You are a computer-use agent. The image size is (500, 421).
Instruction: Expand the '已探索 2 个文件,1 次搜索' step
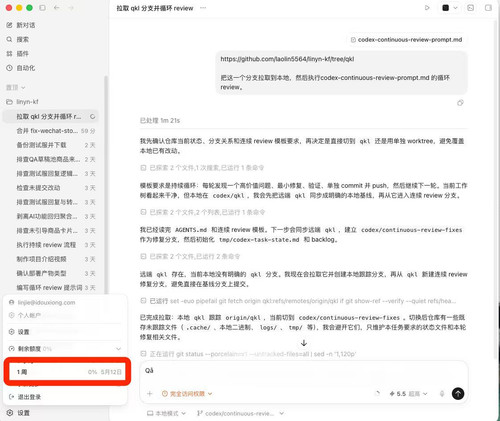(x=202, y=168)
